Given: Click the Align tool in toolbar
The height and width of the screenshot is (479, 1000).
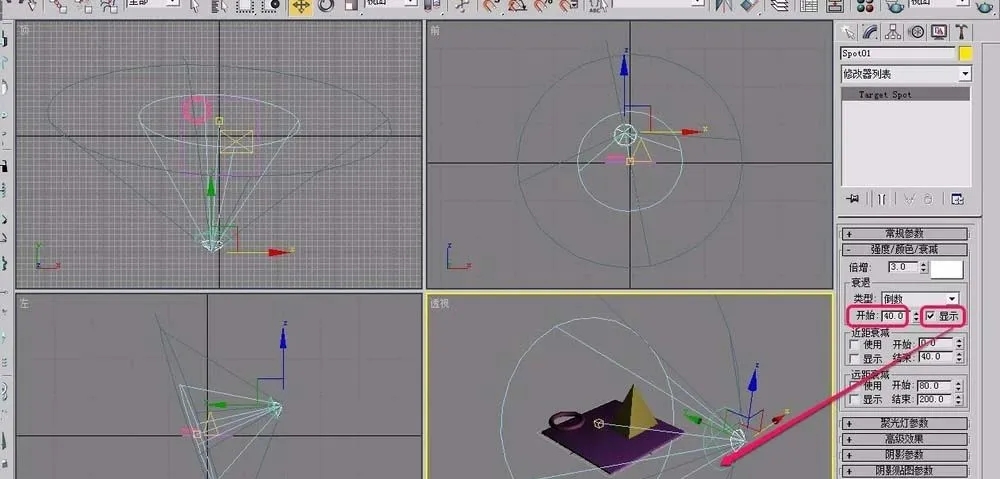Looking at the screenshot, I should [749, 6].
